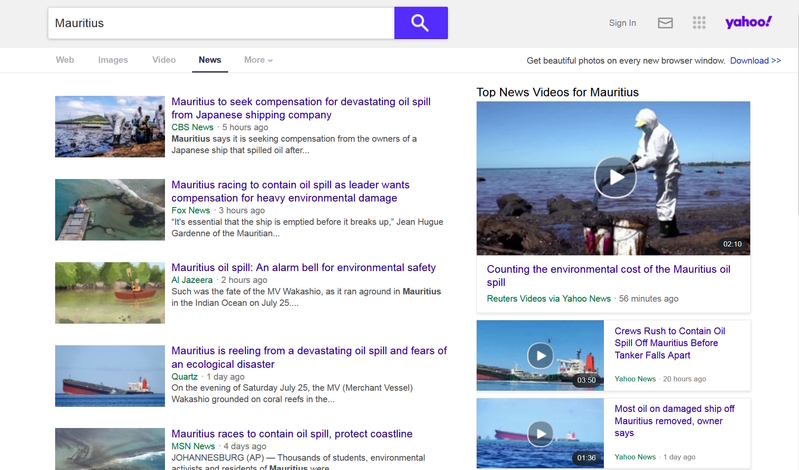The height and width of the screenshot is (470, 799).
Task: Open thumbnail of workers cleaning oil on shore
Action: click(x=110, y=126)
